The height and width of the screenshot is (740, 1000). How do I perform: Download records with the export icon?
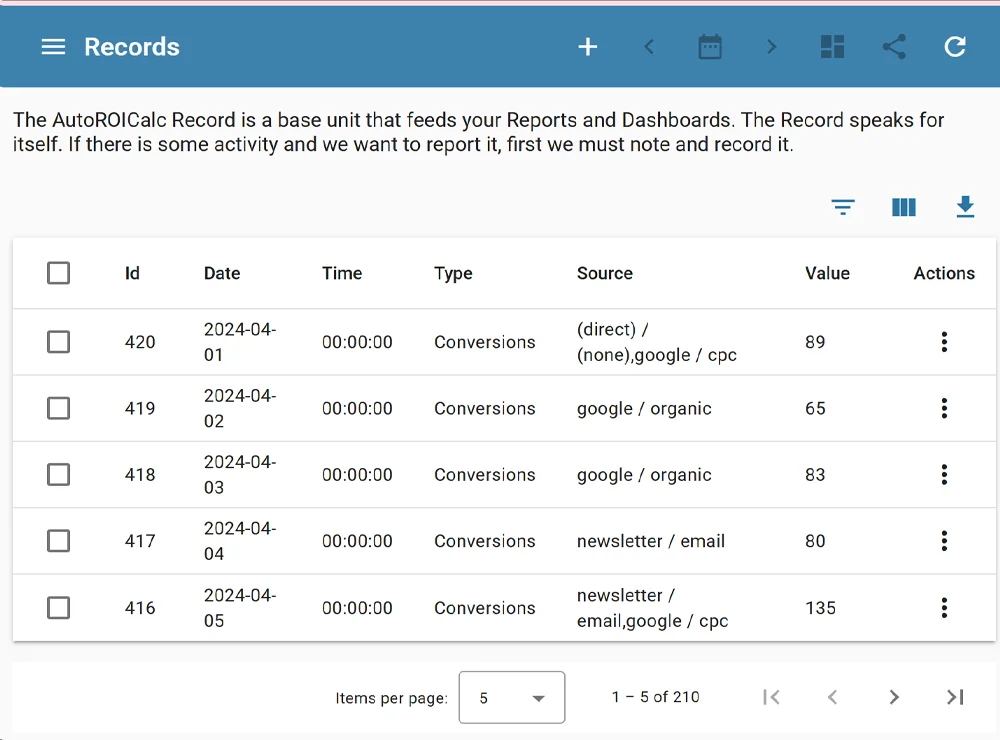point(964,207)
